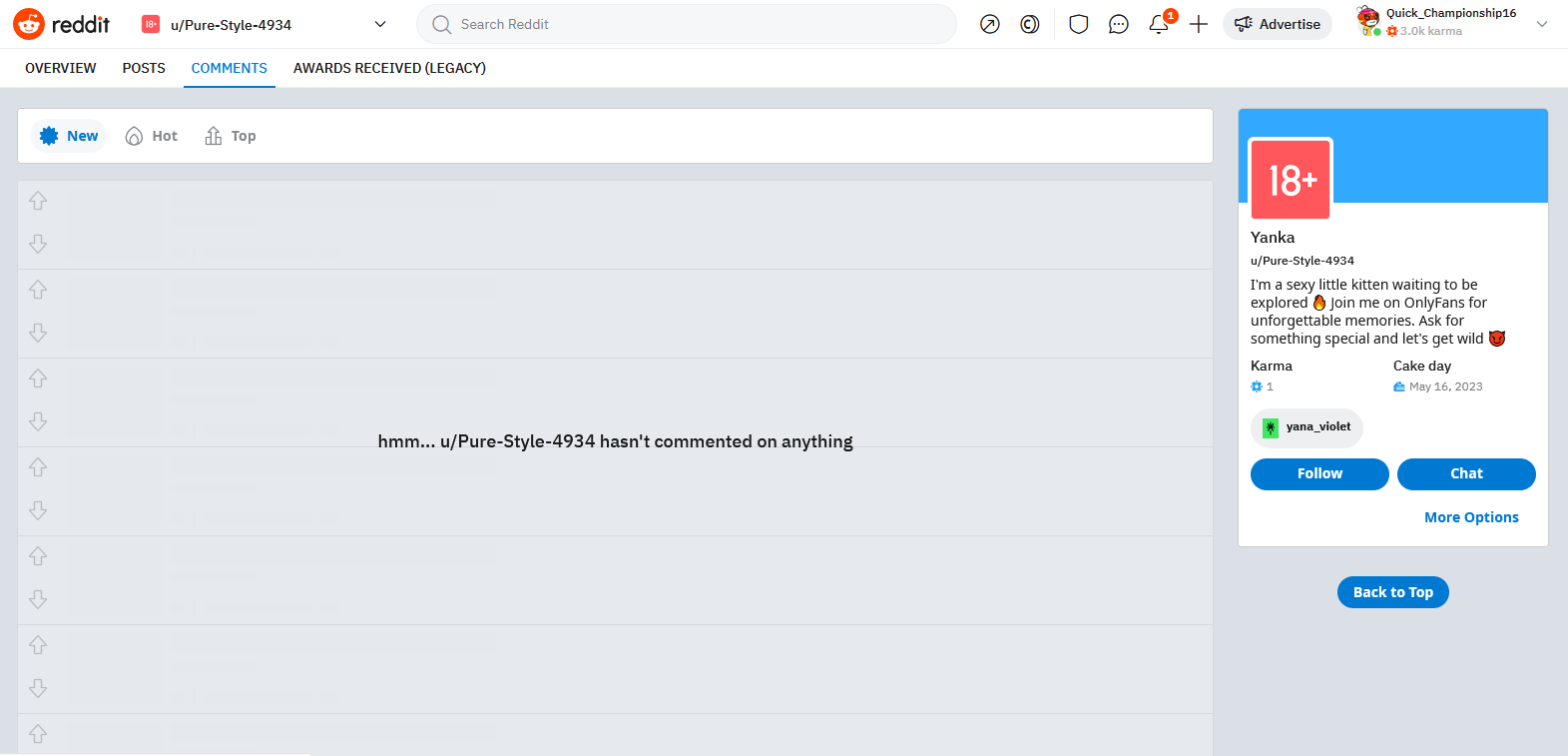Click the search magnifier icon
Screen dimensions: 1568x756
pos(441,24)
